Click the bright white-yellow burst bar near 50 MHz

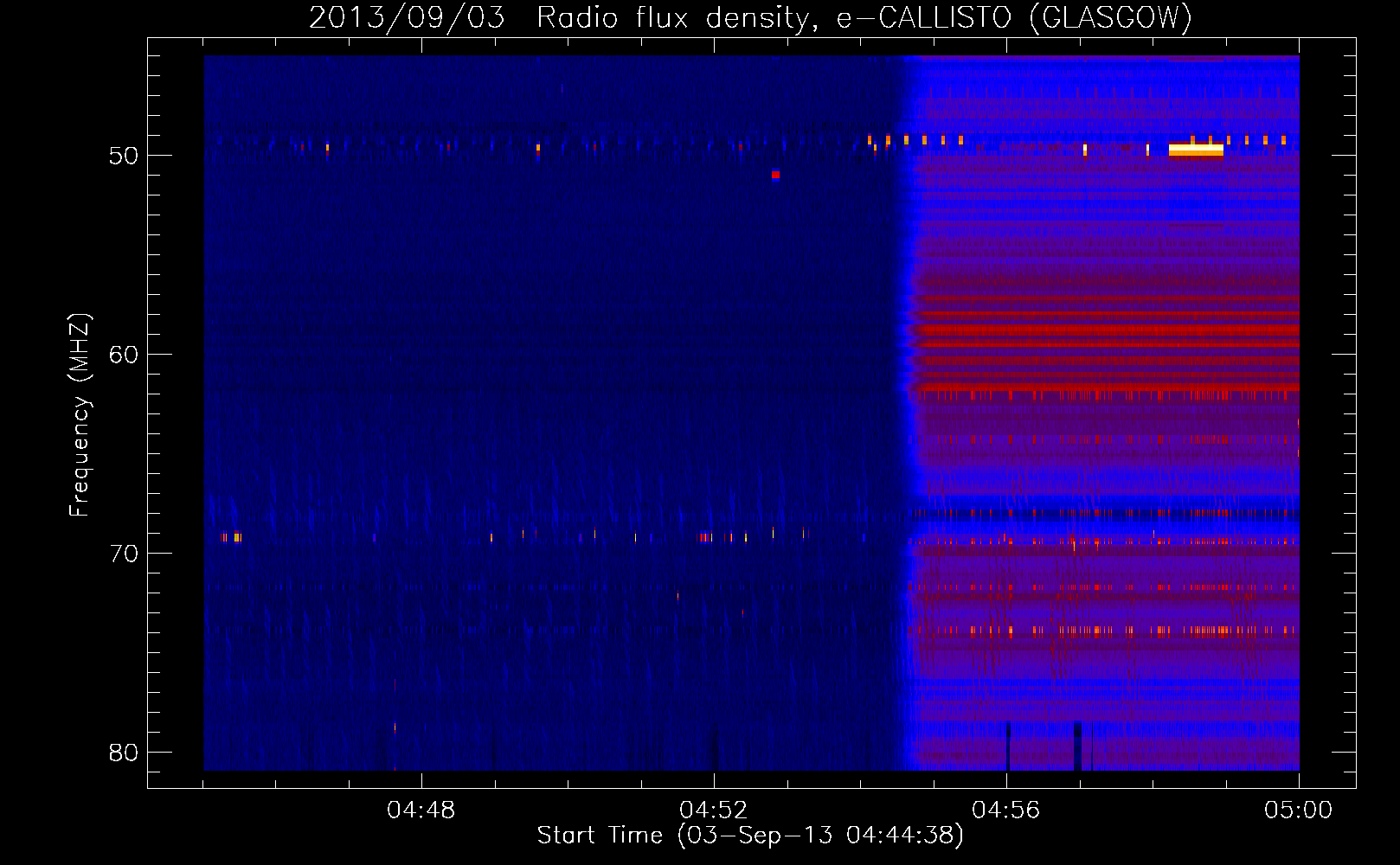click(1196, 151)
